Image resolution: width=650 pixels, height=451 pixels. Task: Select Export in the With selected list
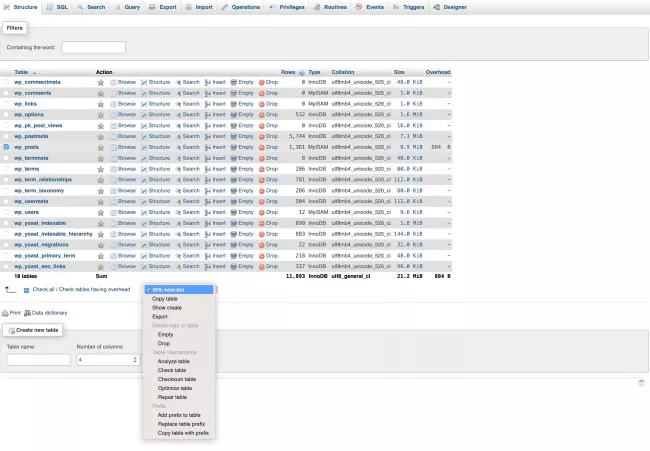(160, 316)
